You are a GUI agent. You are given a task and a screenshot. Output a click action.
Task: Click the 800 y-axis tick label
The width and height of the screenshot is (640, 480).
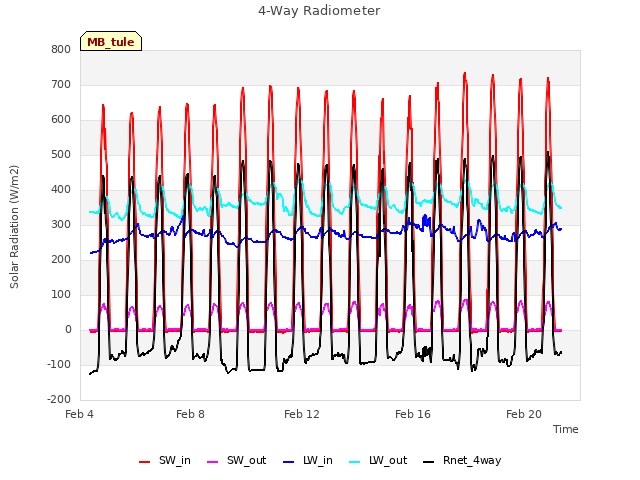(x=61, y=49)
